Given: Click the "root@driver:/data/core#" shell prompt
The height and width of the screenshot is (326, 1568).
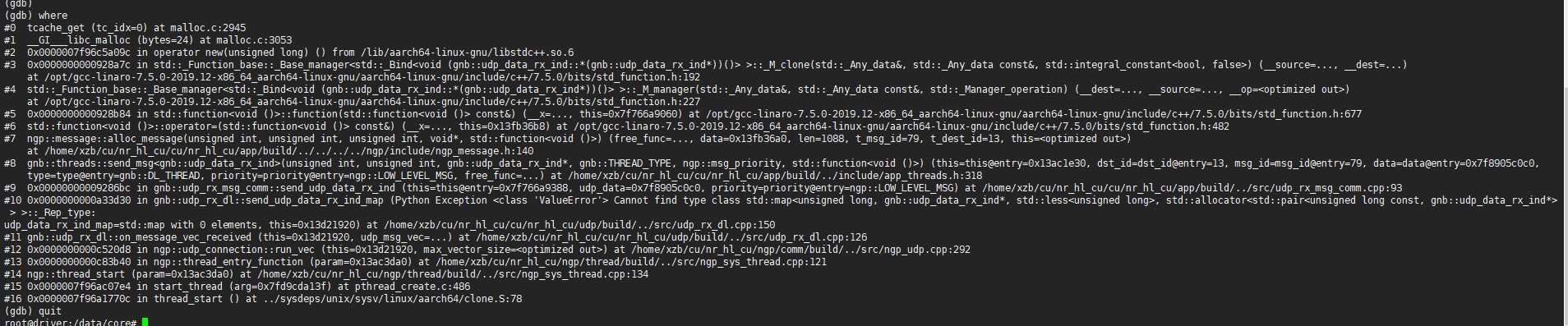Looking at the screenshot, I should [71, 323].
